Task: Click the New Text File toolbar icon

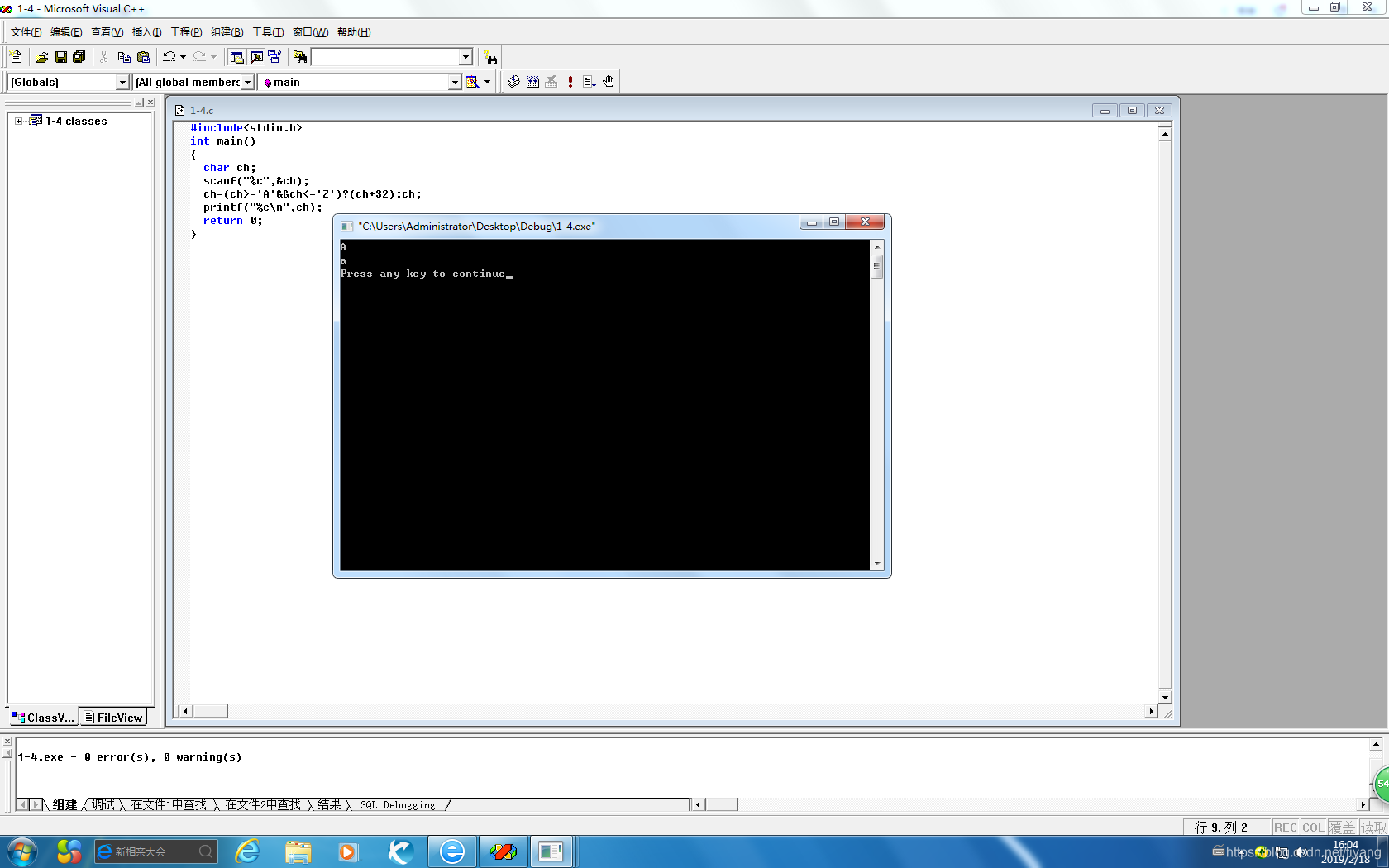Action: tap(16, 57)
